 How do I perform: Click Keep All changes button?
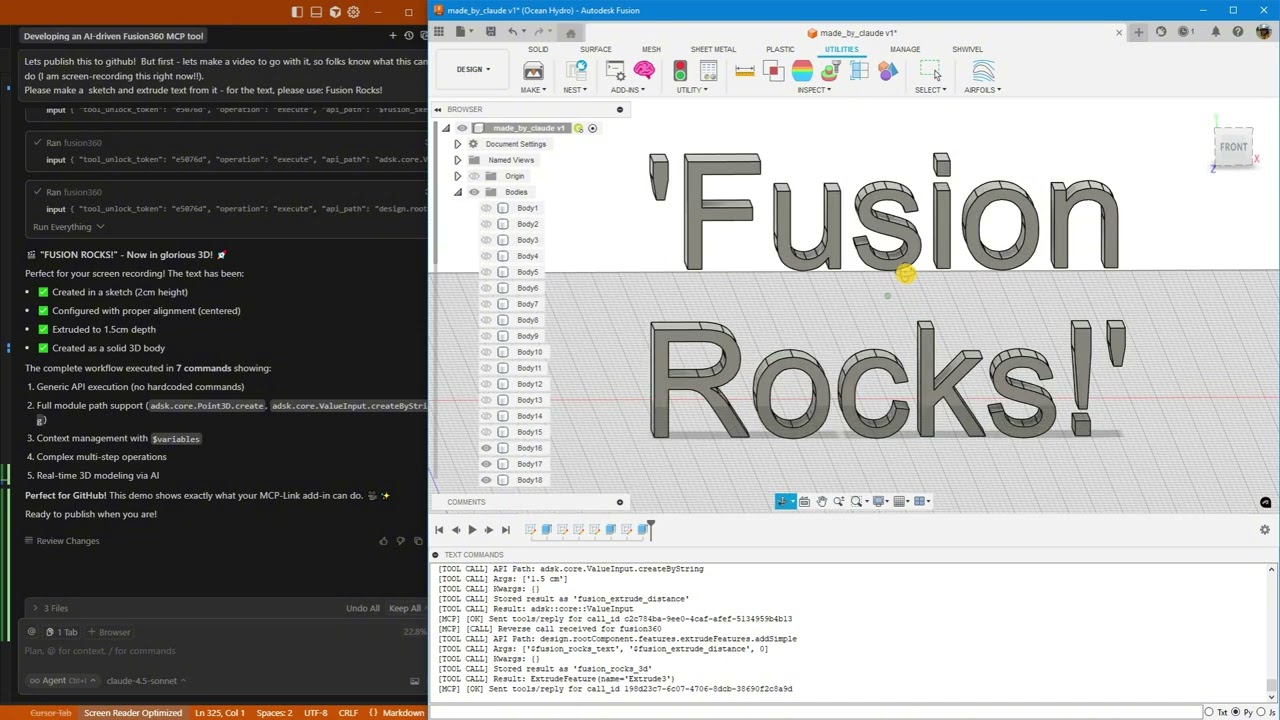point(405,608)
